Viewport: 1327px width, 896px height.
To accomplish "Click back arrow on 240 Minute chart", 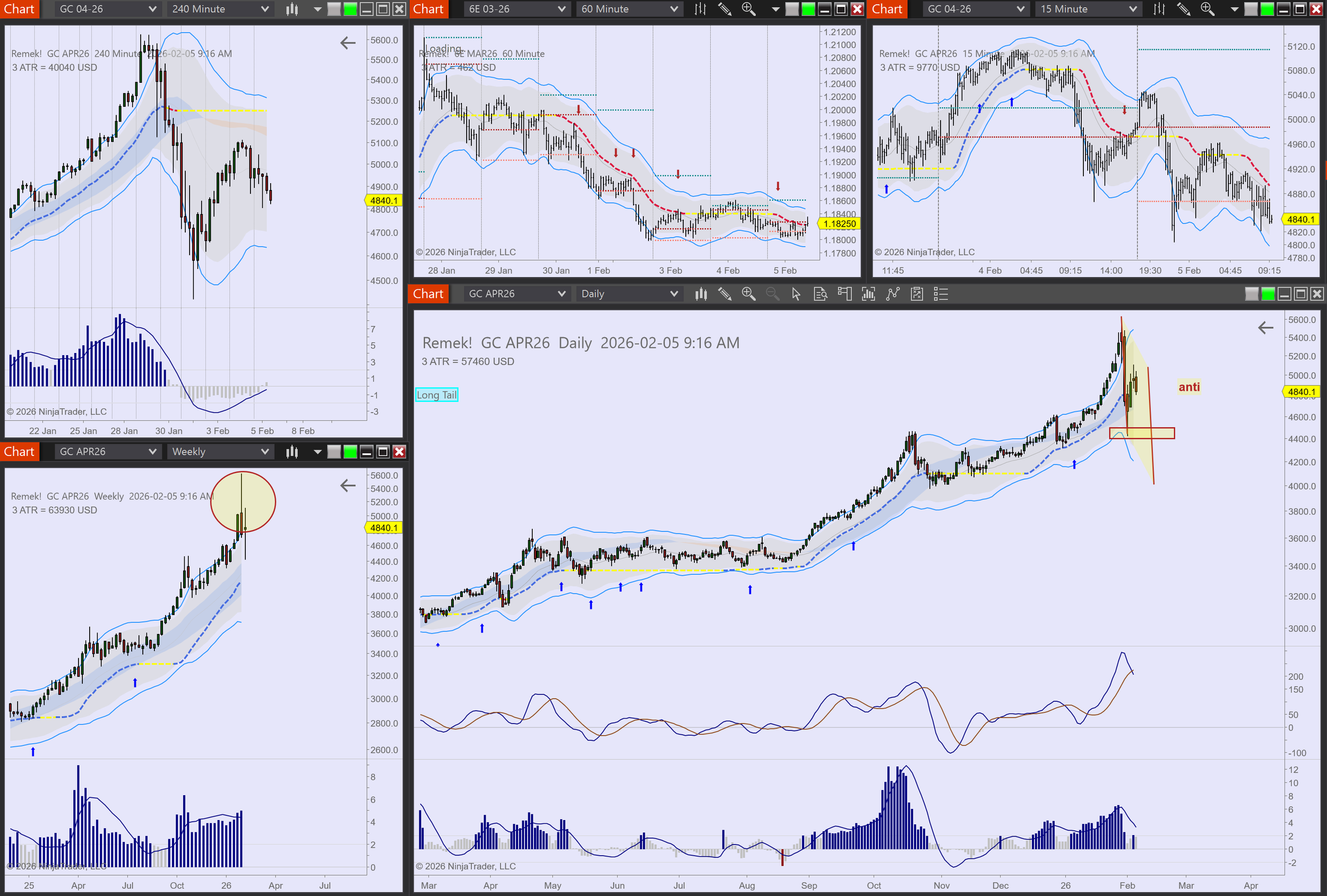I will coord(348,43).
